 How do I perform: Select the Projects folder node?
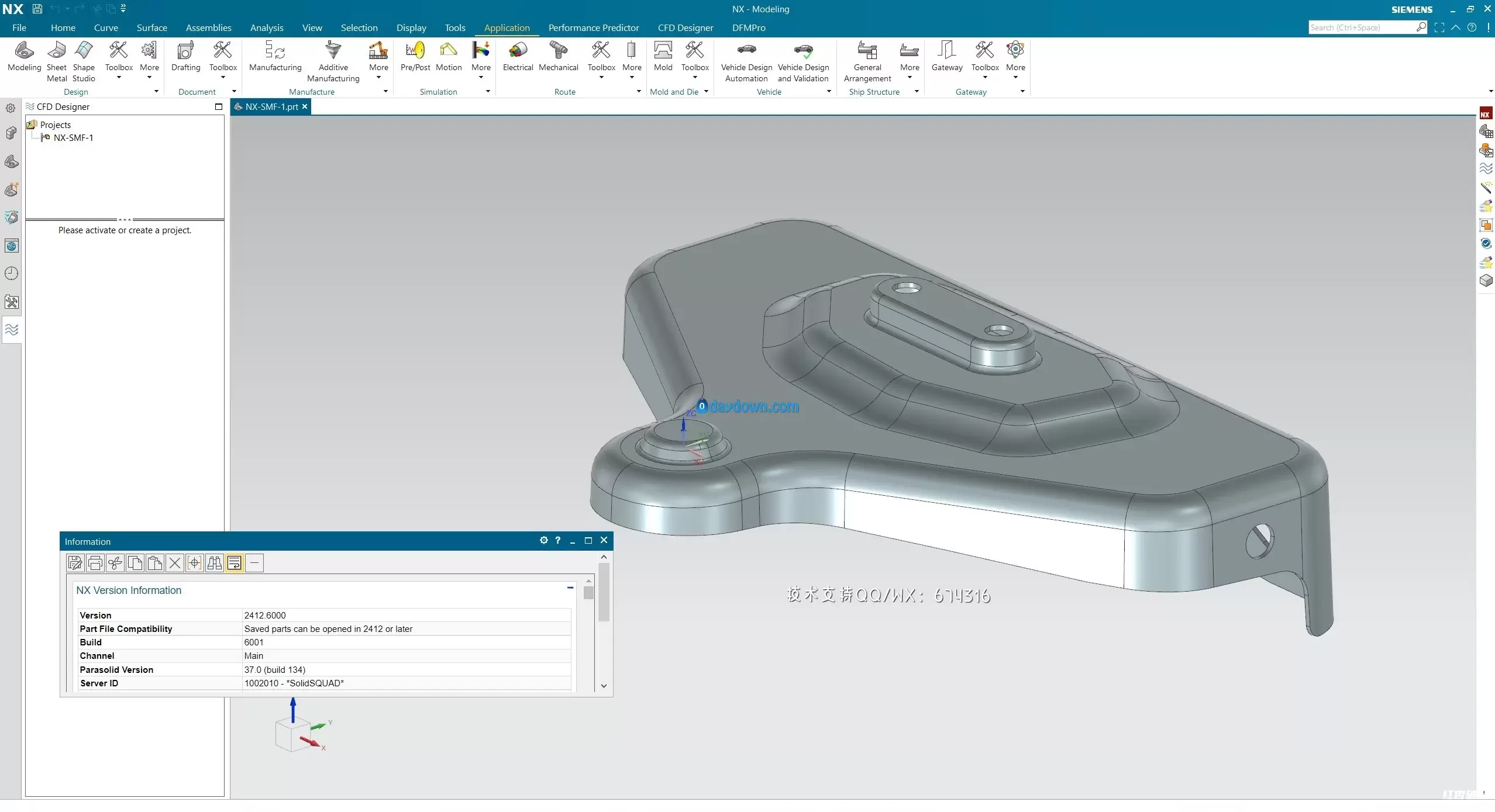click(55, 125)
